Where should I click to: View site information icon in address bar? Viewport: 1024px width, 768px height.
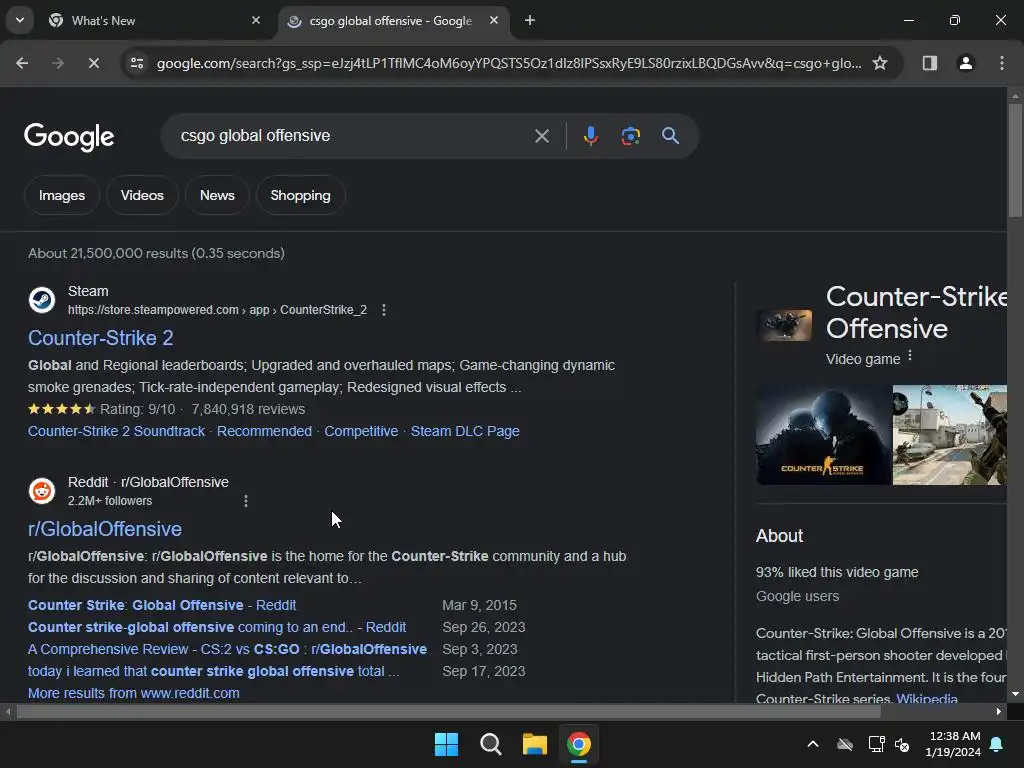pos(137,63)
